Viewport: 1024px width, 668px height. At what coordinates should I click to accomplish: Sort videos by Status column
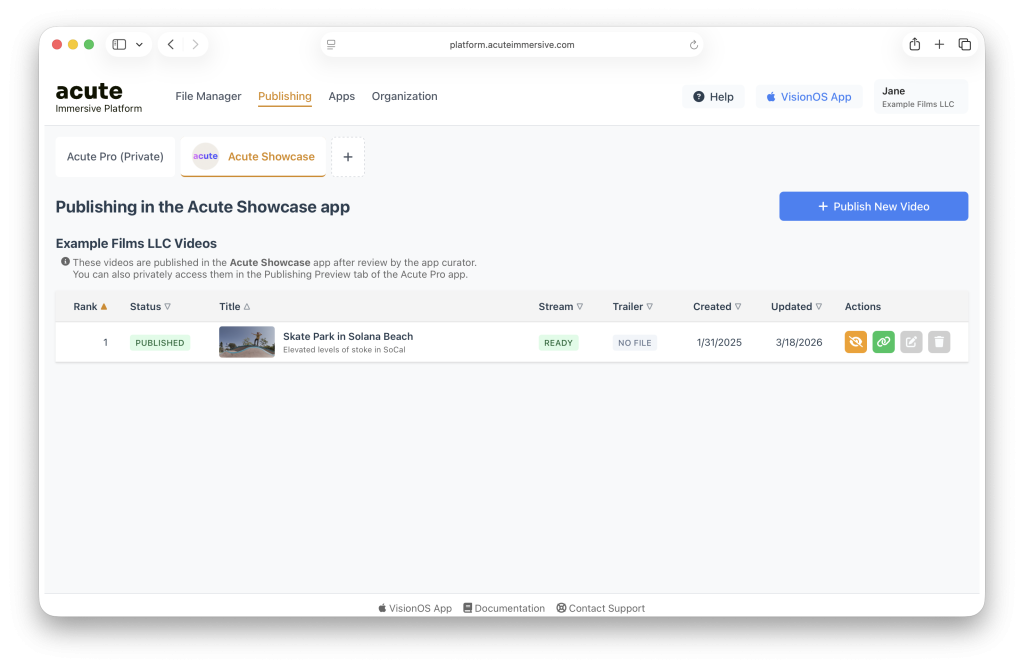click(150, 307)
